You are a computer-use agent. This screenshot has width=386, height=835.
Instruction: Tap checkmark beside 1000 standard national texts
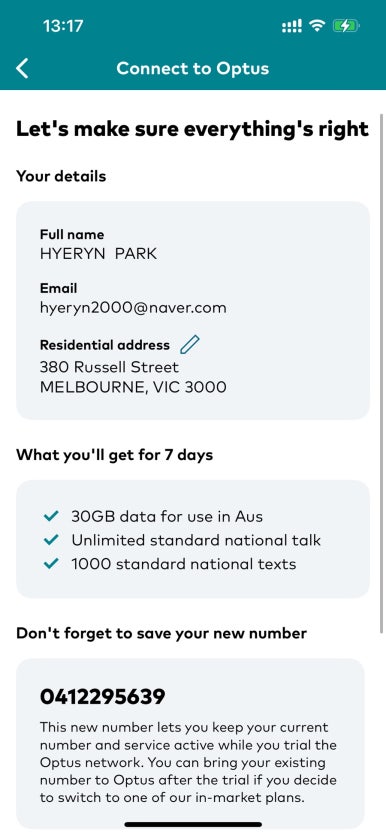[51, 564]
